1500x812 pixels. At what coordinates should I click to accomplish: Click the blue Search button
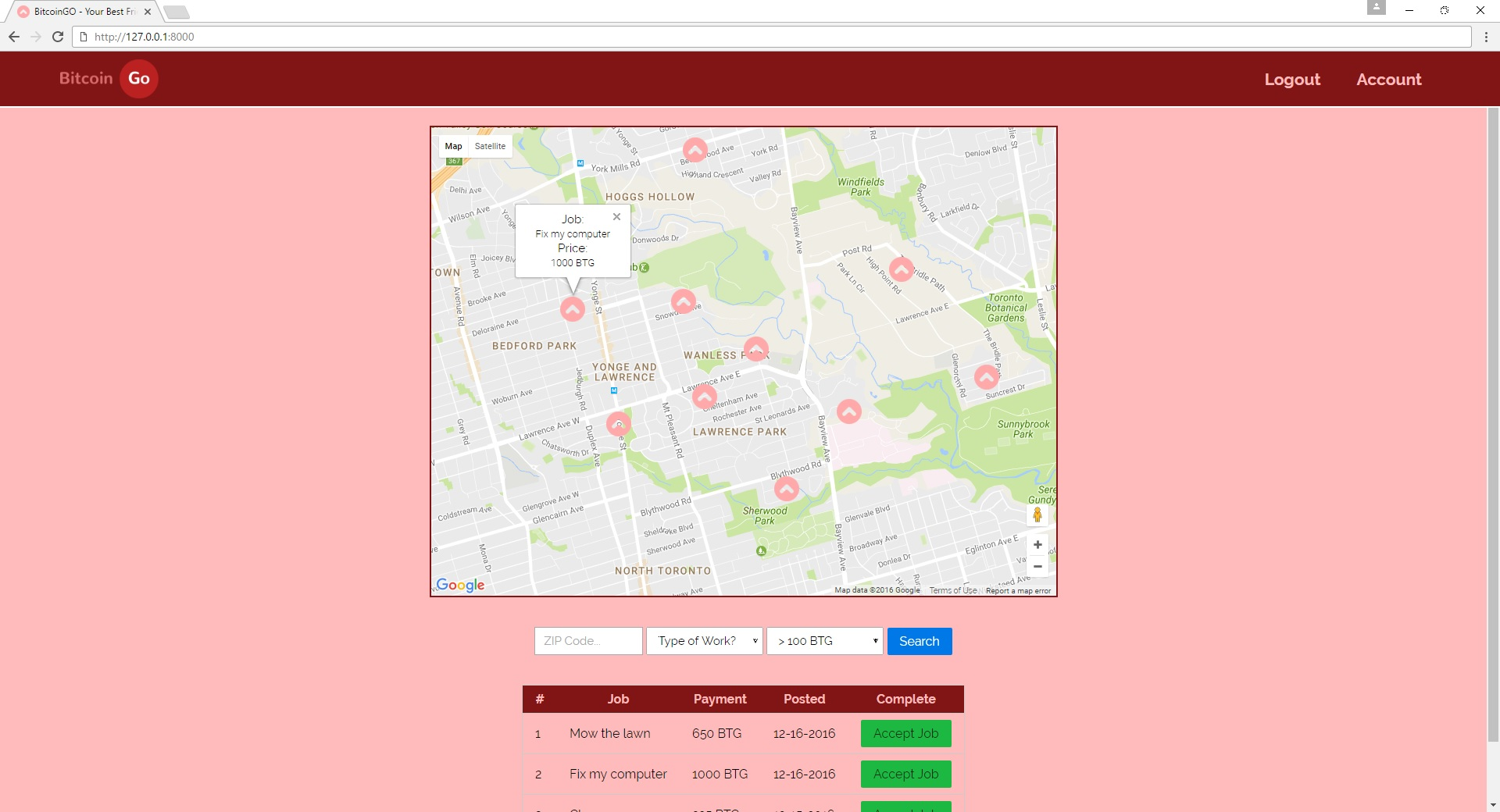(x=920, y=641)
